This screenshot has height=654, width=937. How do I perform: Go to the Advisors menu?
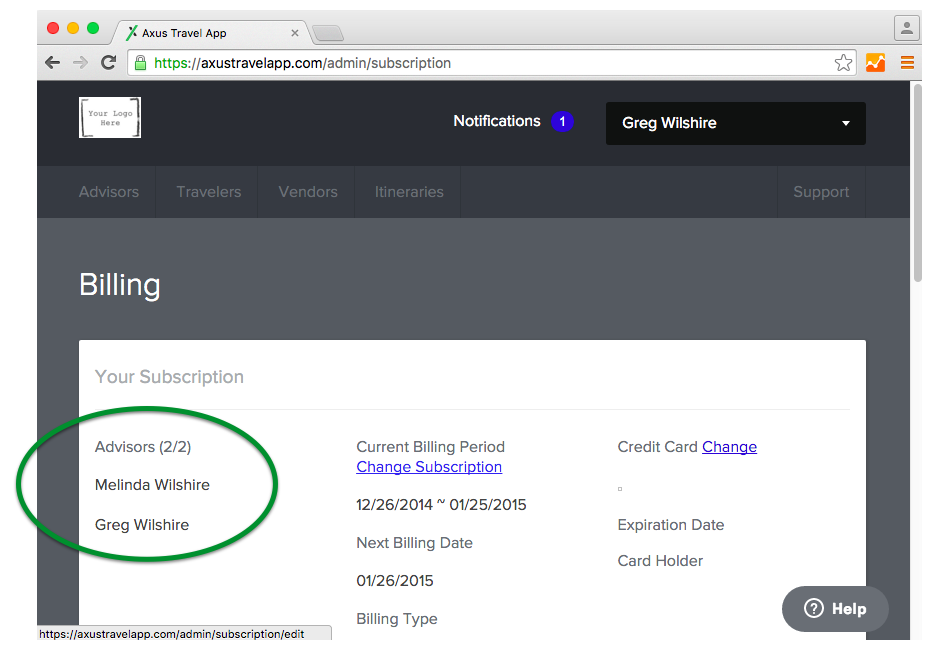tap(109, 192)
